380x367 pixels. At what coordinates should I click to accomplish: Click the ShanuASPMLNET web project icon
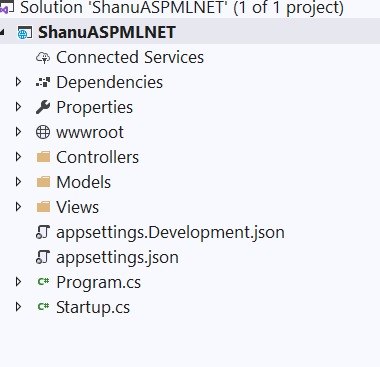coord(25,33)
